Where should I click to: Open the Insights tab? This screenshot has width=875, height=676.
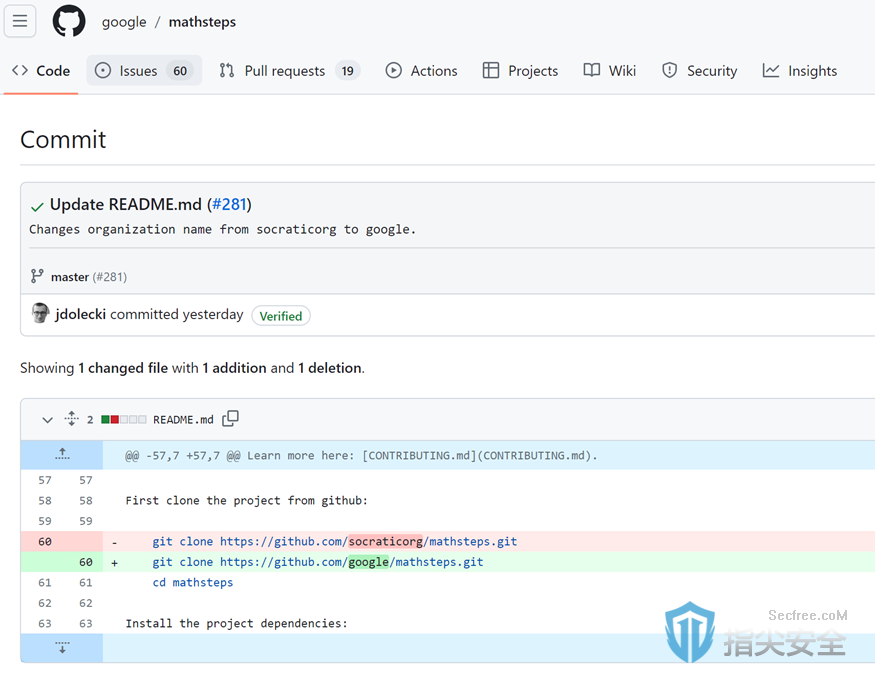coord(800,71)
